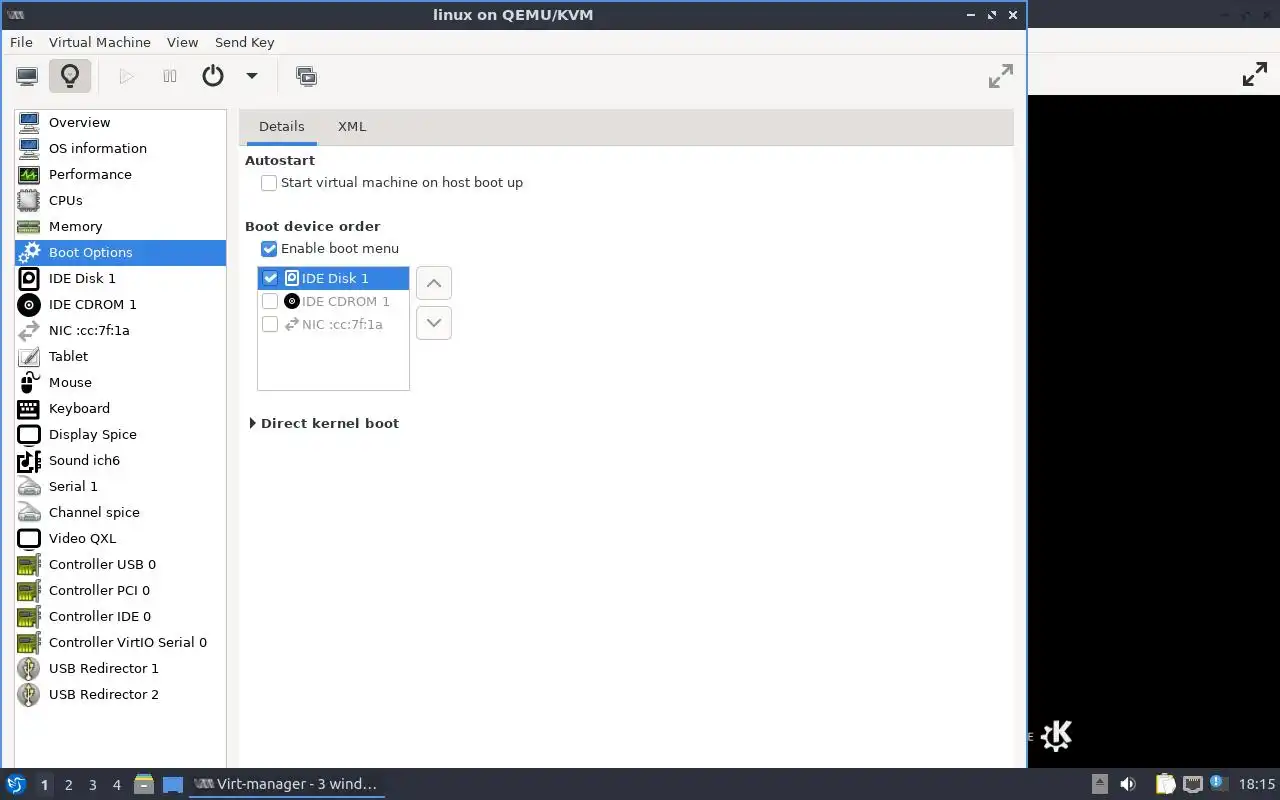Select Memory in hardware list

120,226
